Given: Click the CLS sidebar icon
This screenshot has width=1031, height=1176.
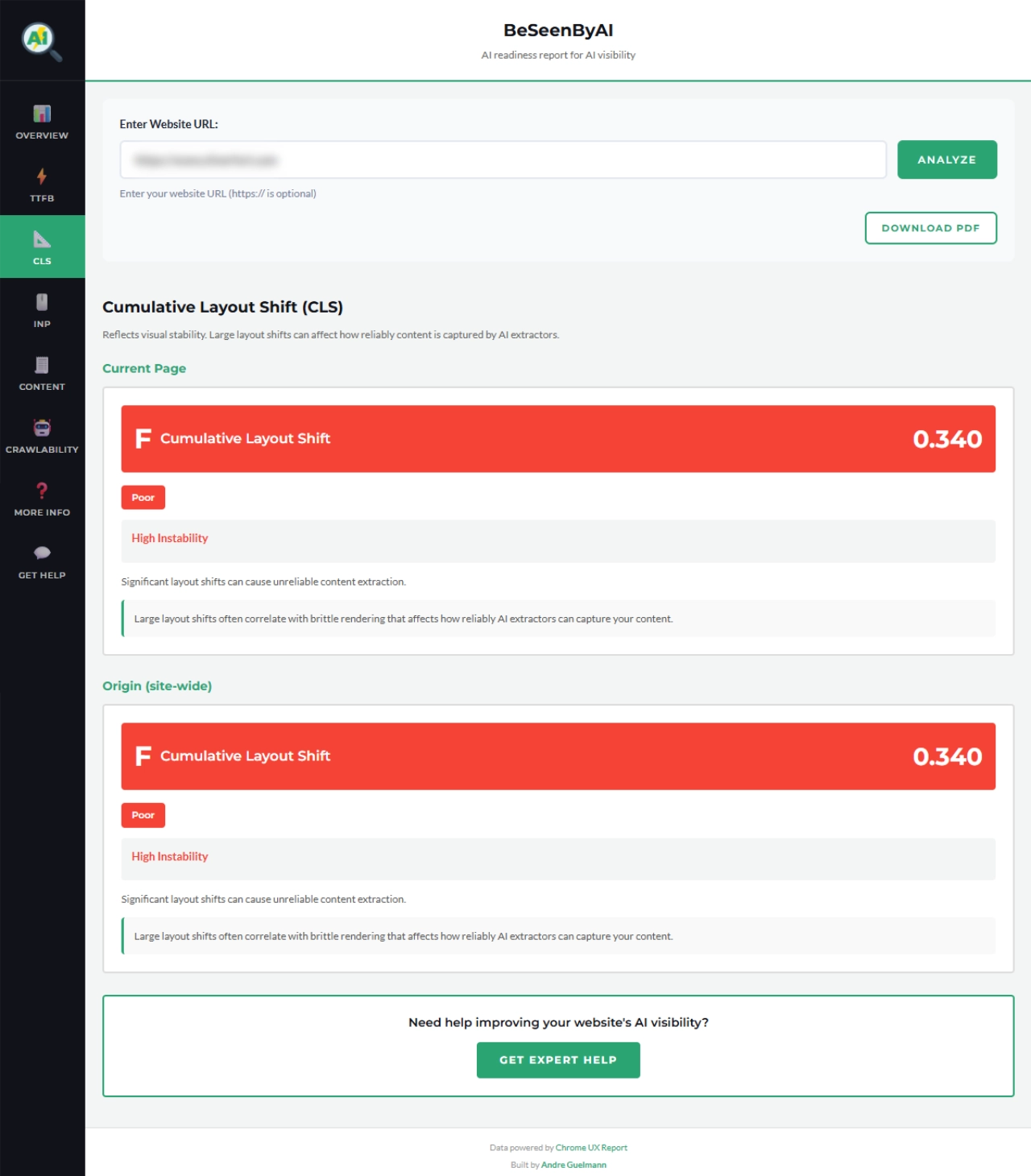Looking at the screenshot, I should pos(42,245).
